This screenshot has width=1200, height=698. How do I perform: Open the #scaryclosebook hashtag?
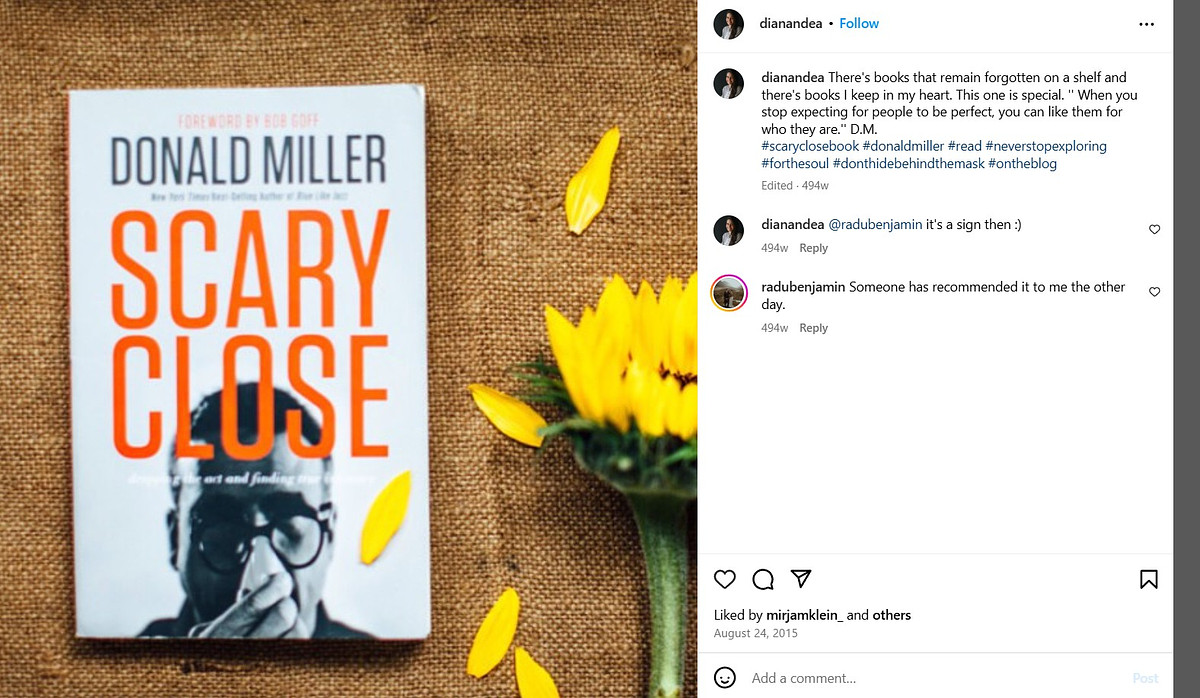tap(810, 146)
